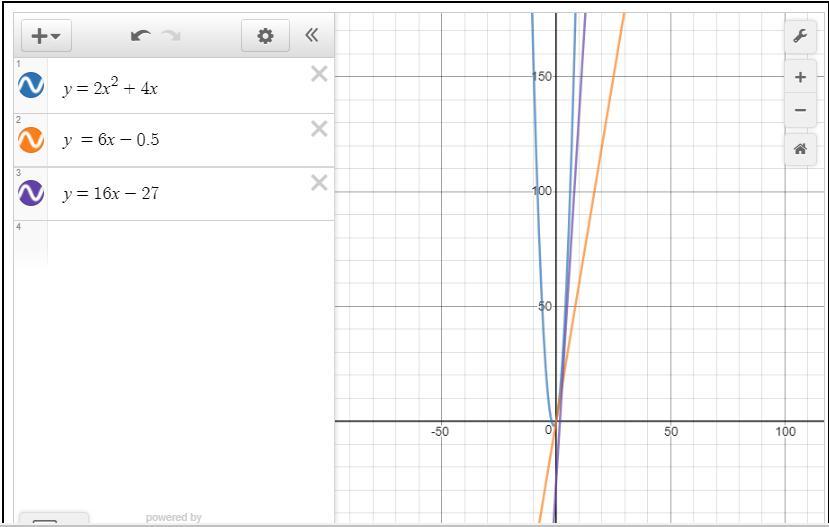Image resolution: width=829 pixels, height=527 pixels.
Task: Toggle visibility of y=16x−27 graph
Action: coord(31,193)
